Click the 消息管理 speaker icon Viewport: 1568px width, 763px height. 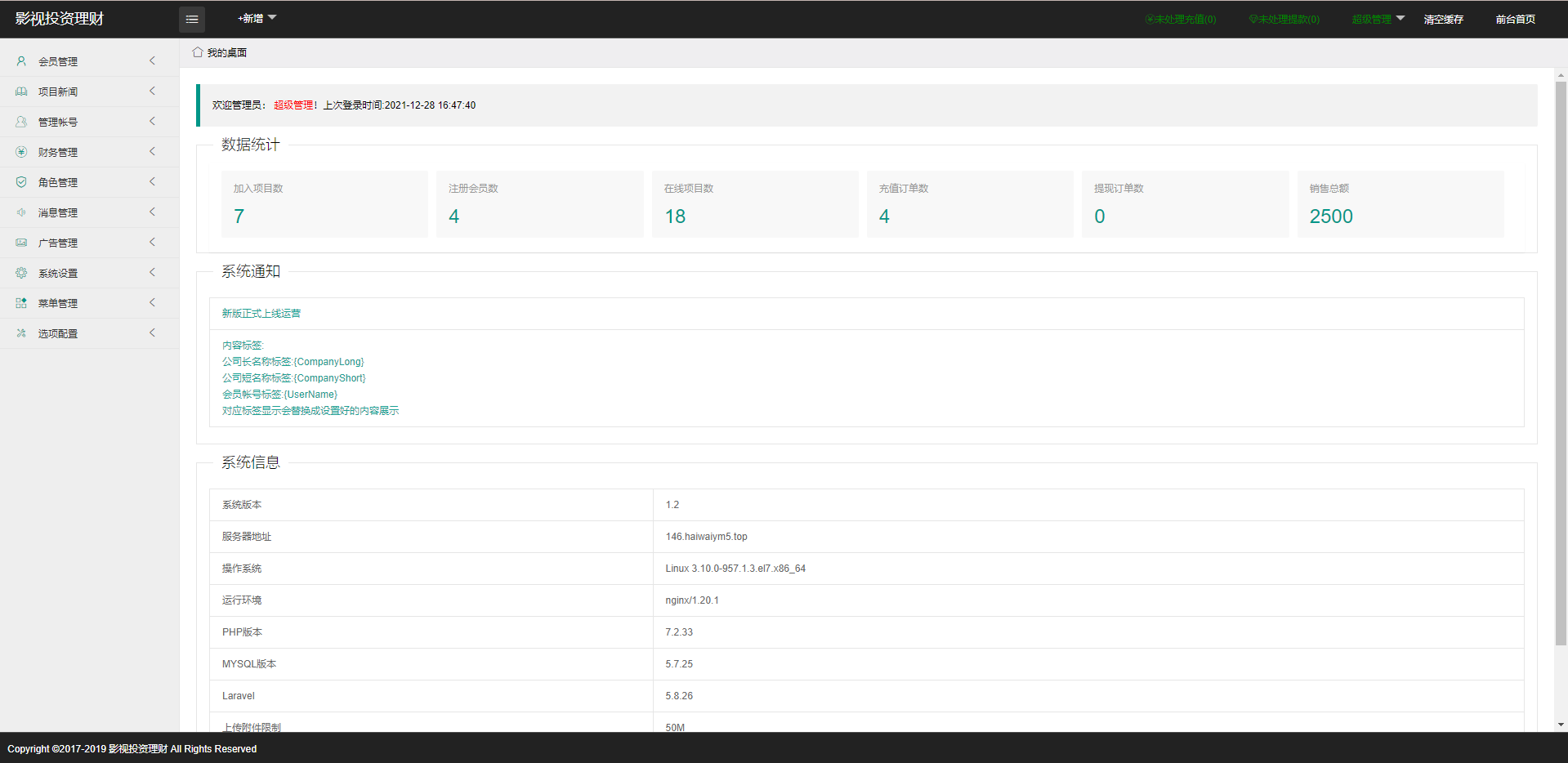21,212
